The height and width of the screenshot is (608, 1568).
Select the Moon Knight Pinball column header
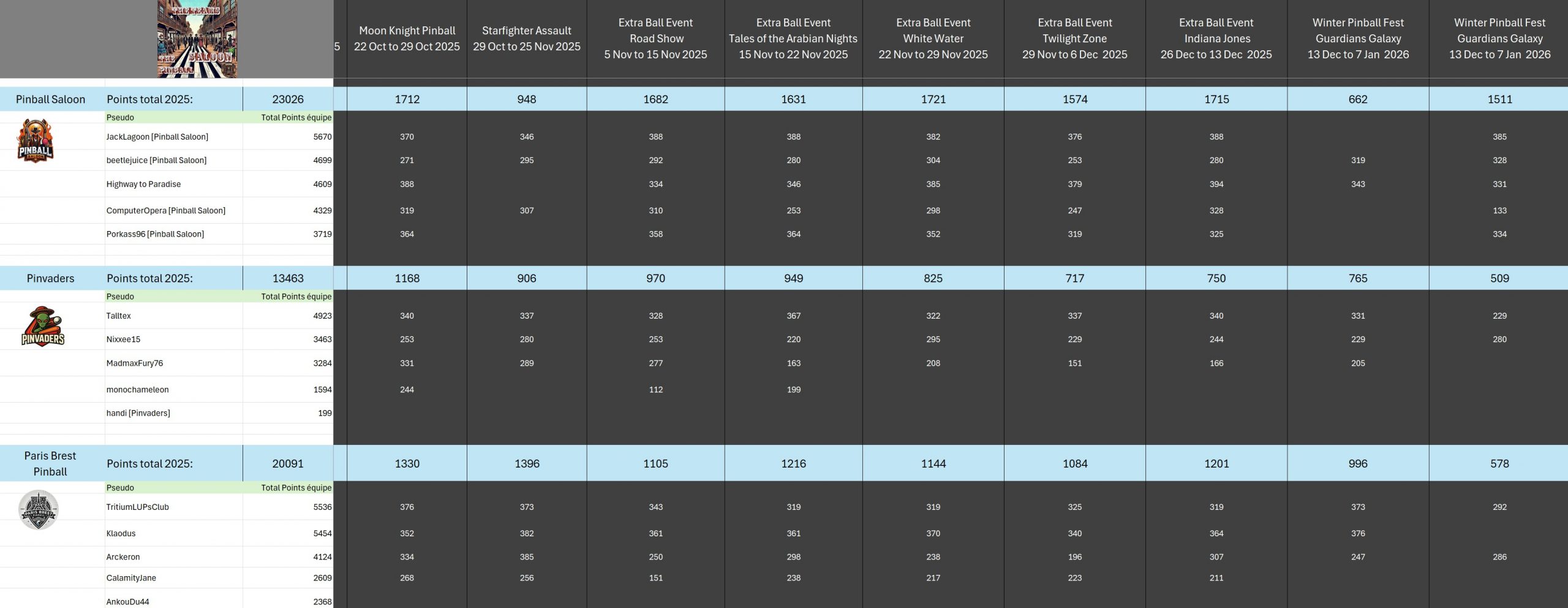click(407, 39)
